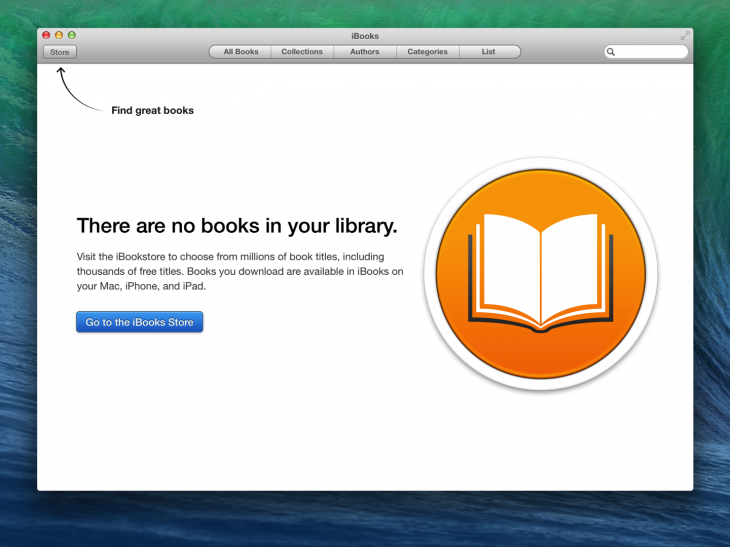Select the Categories view tab
Screen dimensions: 730x547
coord(427,52)
